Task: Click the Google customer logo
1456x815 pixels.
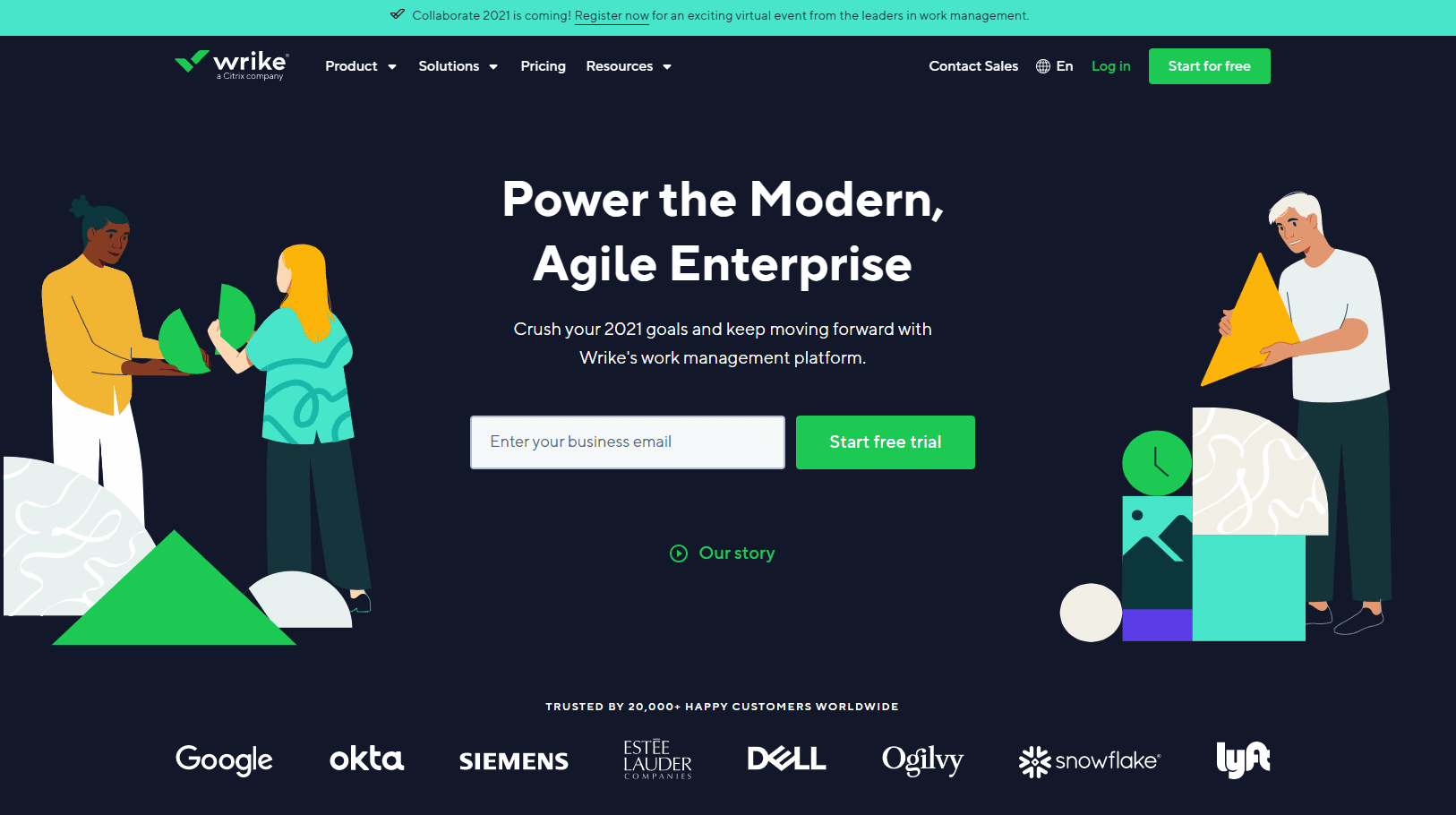Action: click(224, 760)
